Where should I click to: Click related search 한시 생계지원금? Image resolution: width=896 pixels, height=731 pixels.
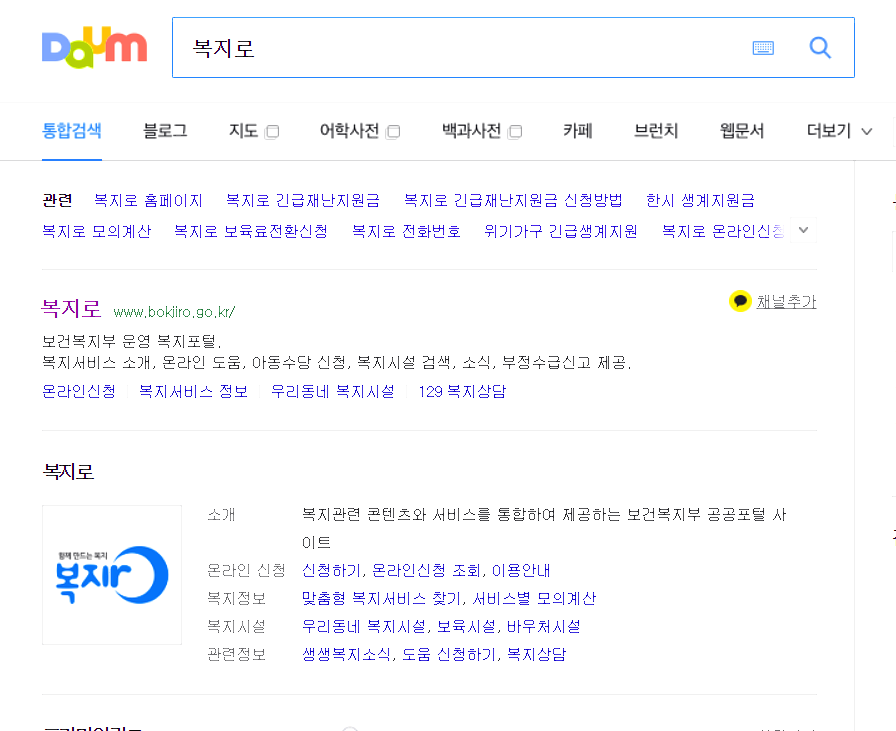tap(701, 200)
